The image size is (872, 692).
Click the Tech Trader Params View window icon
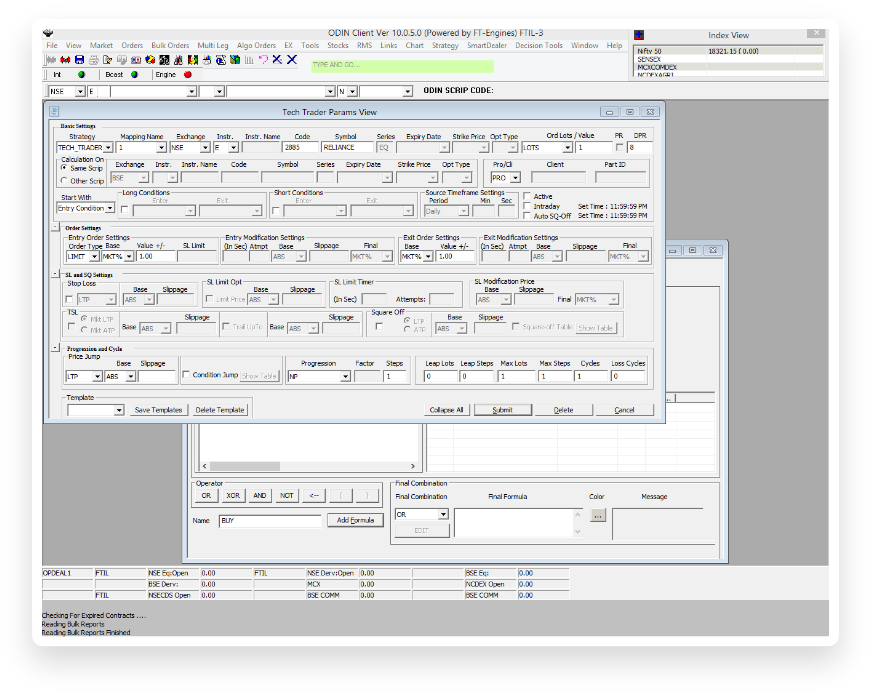tap(53, 112)
